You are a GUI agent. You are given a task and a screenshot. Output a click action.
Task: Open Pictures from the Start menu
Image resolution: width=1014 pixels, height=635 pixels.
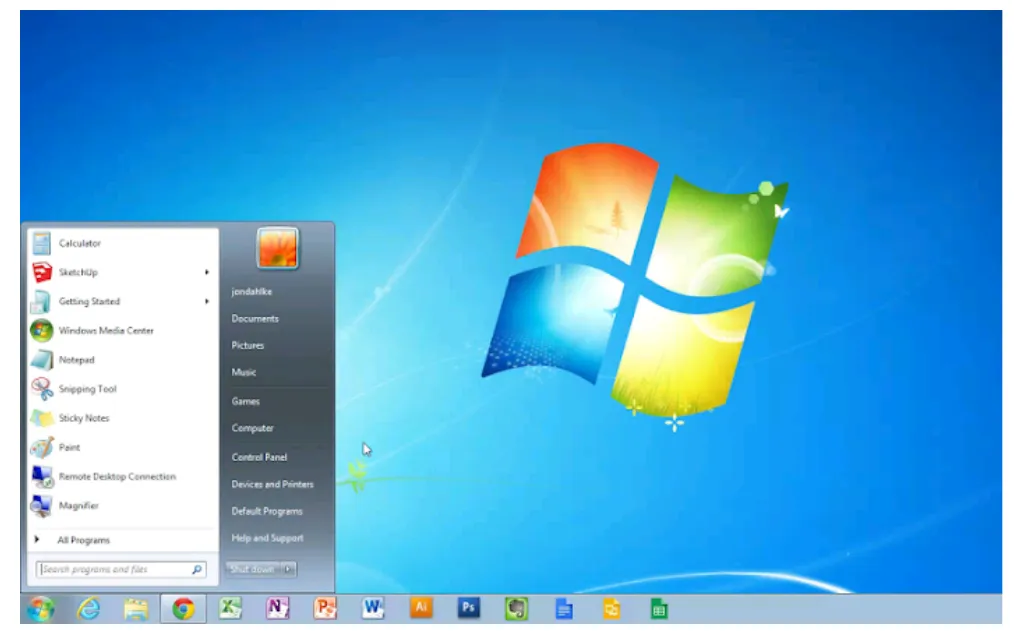248,345
